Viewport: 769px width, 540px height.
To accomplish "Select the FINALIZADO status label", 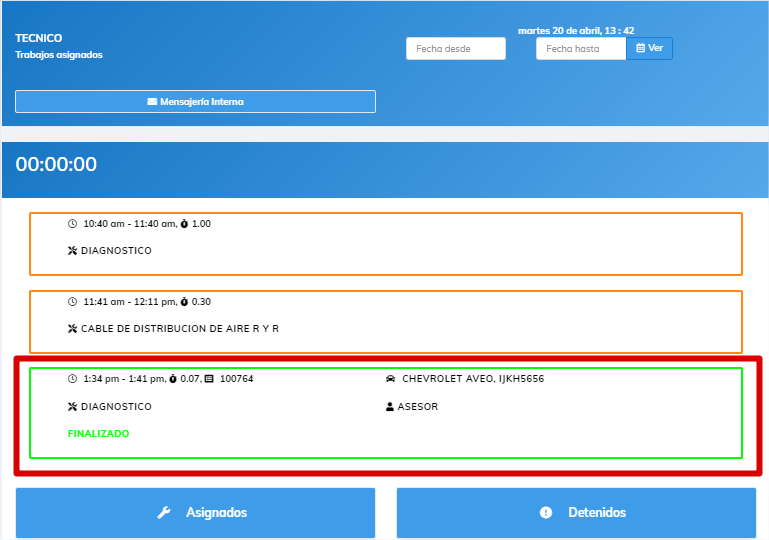I will [98, 434].
